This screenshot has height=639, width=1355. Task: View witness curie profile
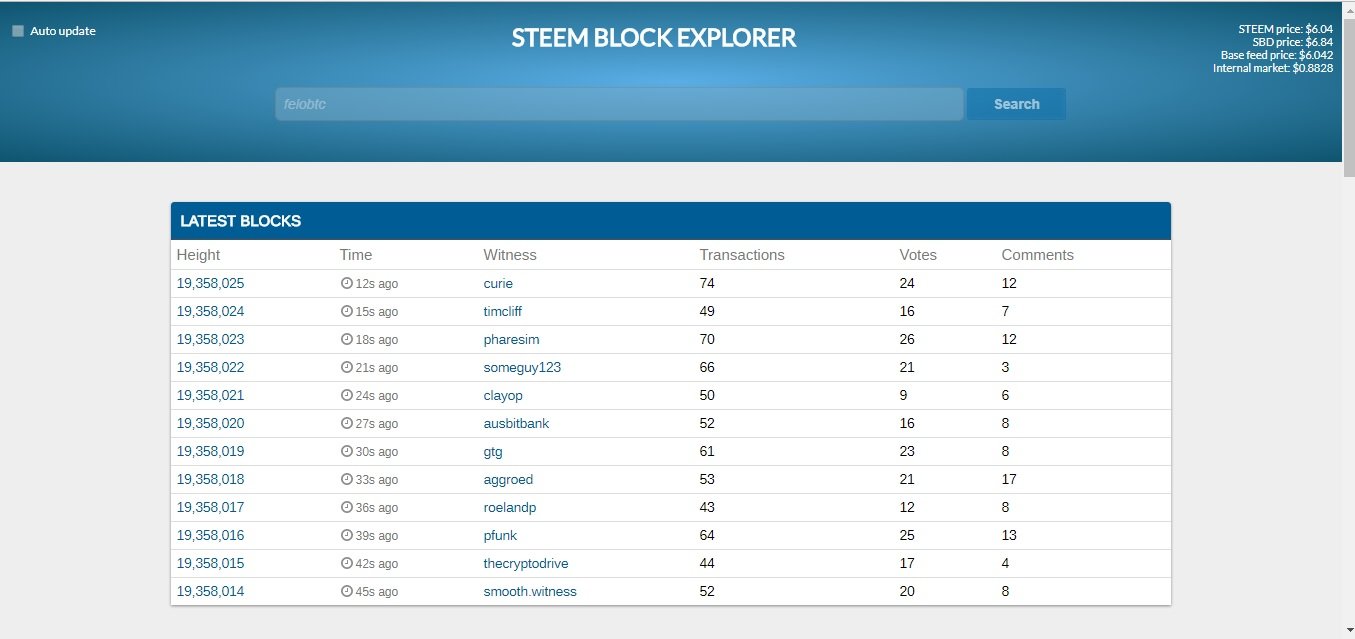(x=498, y=283)
